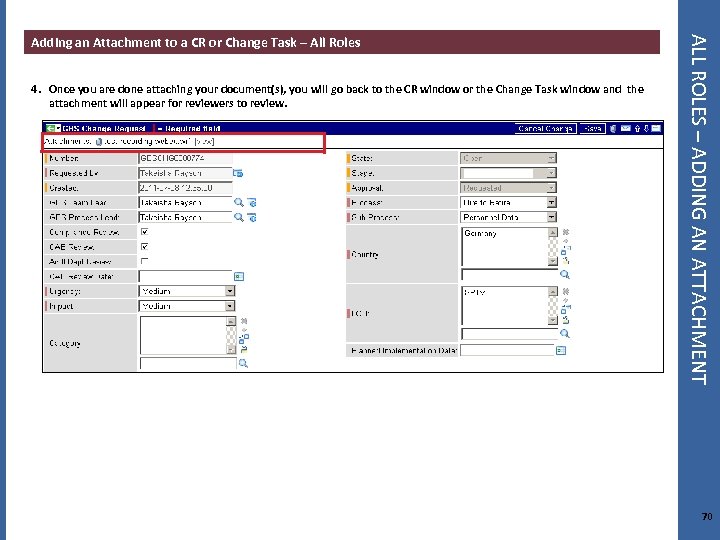Click the down arrow icon in header
Image resolution: width=720 pixels, height=540 pixels.
pos(646,129)
